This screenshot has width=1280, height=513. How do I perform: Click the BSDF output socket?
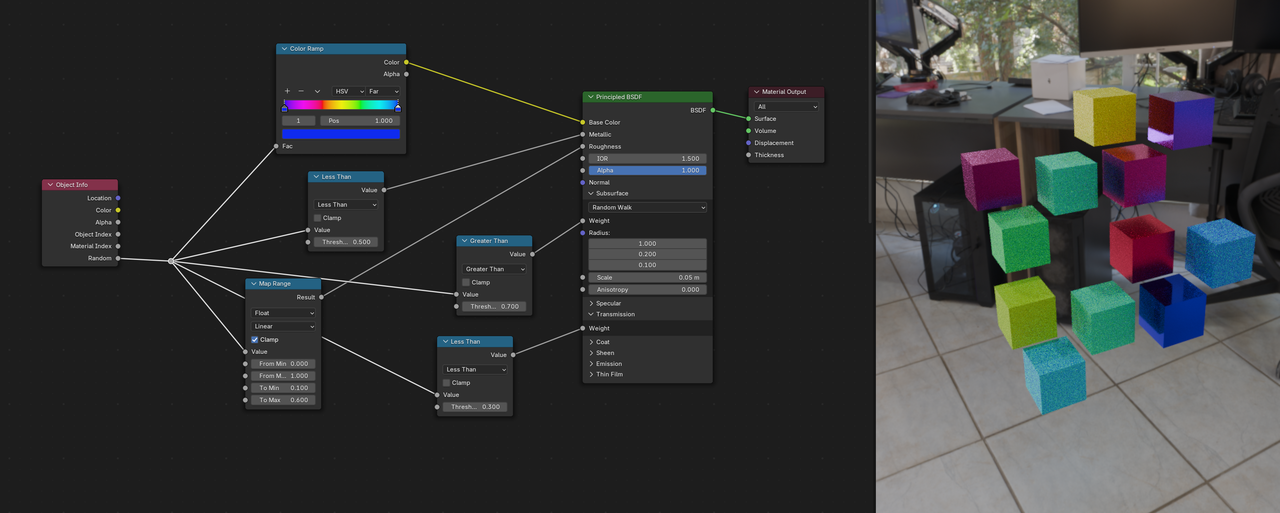coord(713,110)
